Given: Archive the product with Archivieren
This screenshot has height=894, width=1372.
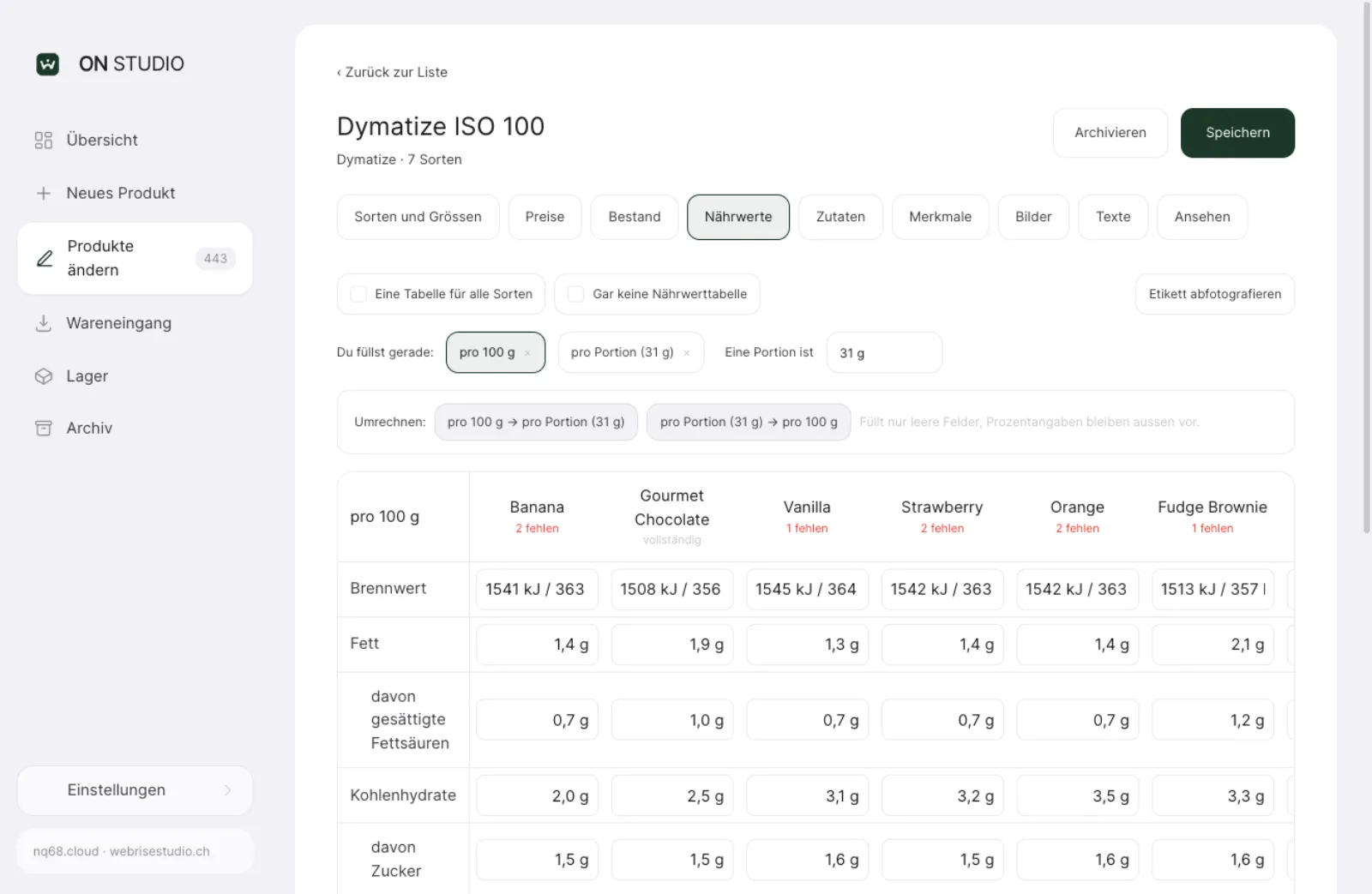Looking at the screenshot, I should (1110, 133).
